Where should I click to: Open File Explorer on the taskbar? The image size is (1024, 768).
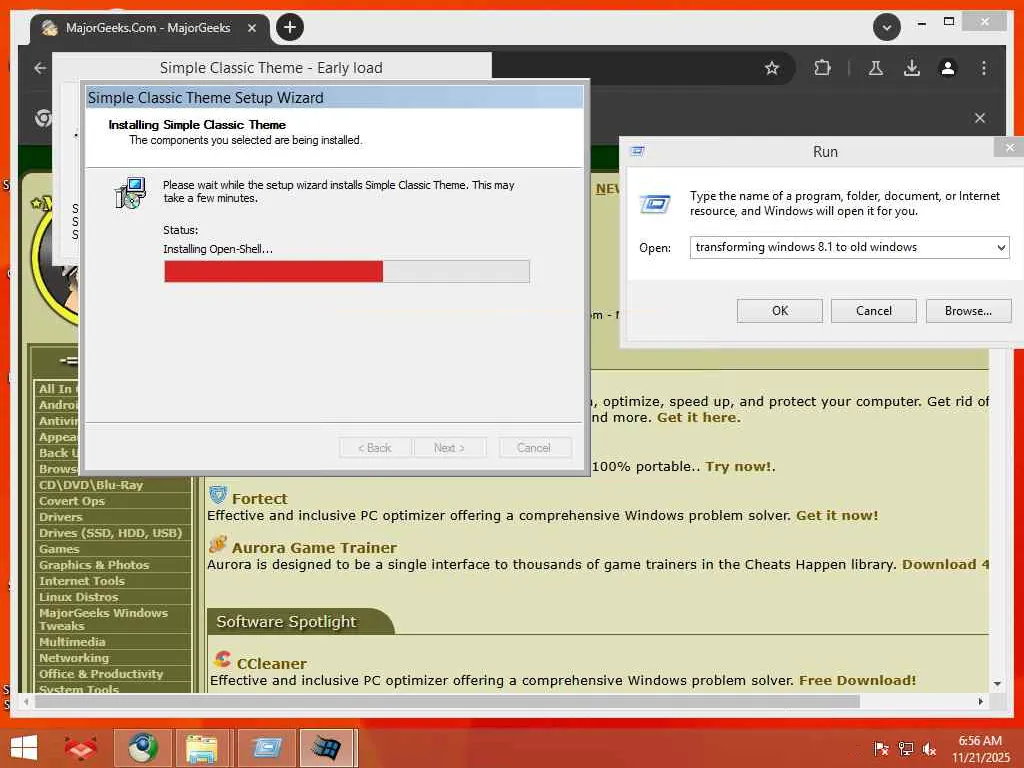[202, 748]
